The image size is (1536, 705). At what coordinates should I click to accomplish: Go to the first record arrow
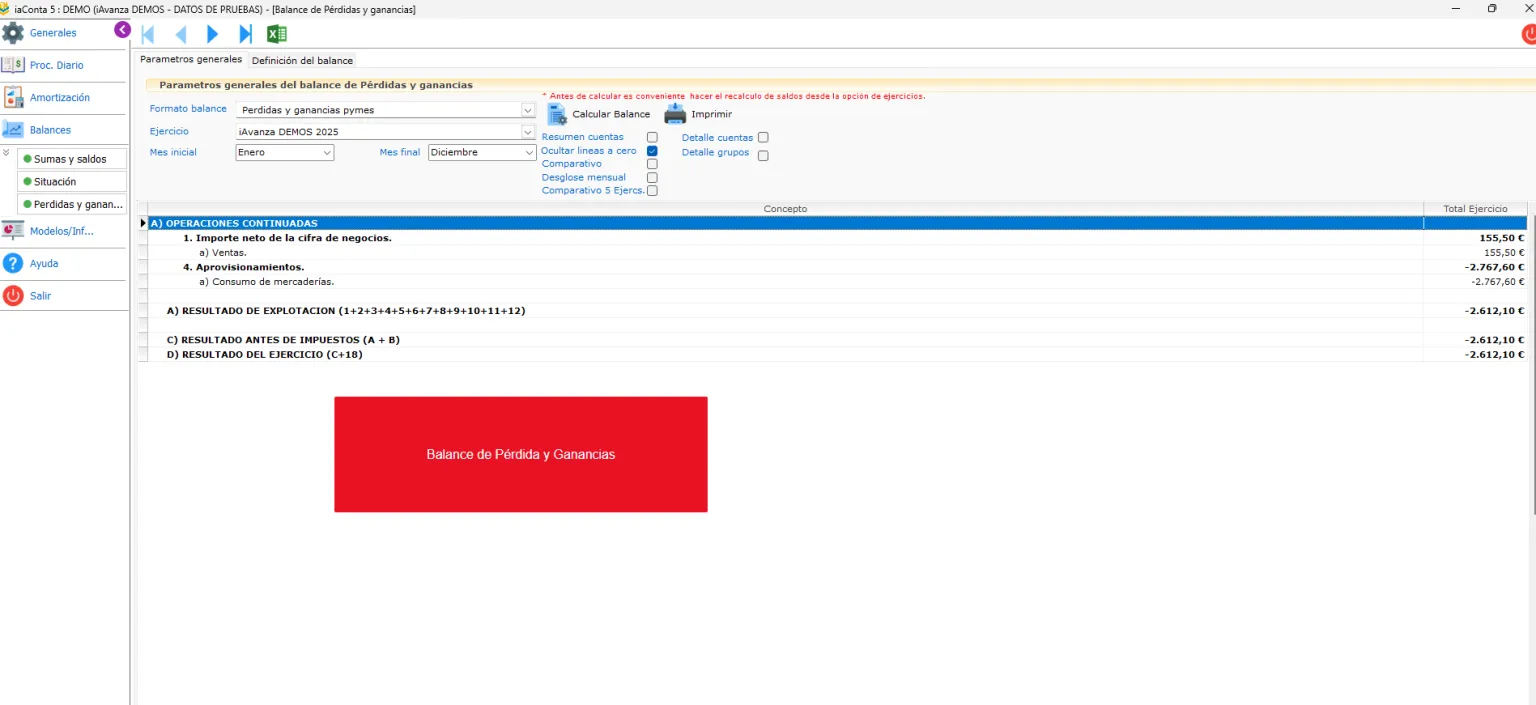click(x=148, y=34)
